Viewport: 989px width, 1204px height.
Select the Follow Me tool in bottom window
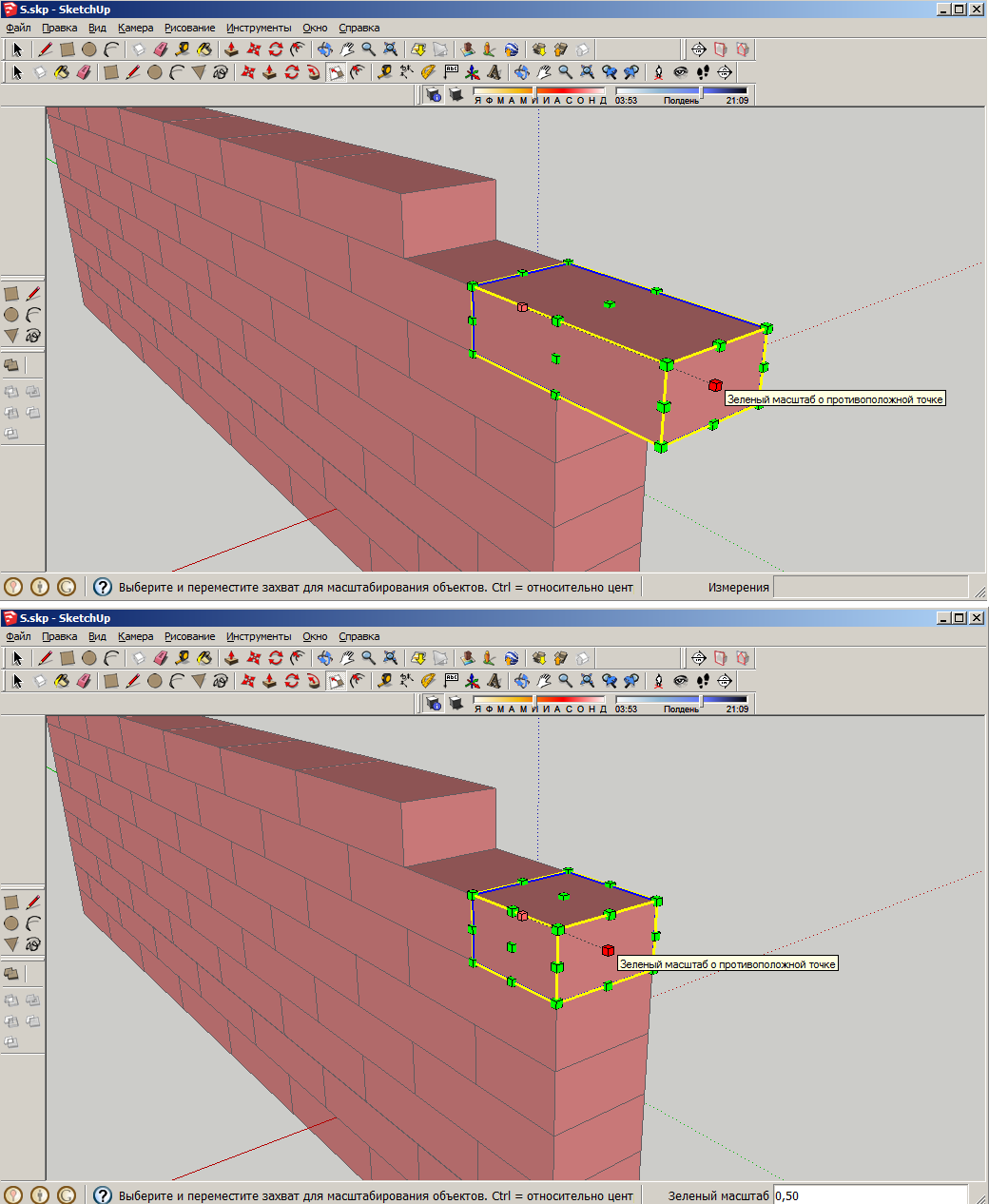pyautogui.click(x=314, y=681)
